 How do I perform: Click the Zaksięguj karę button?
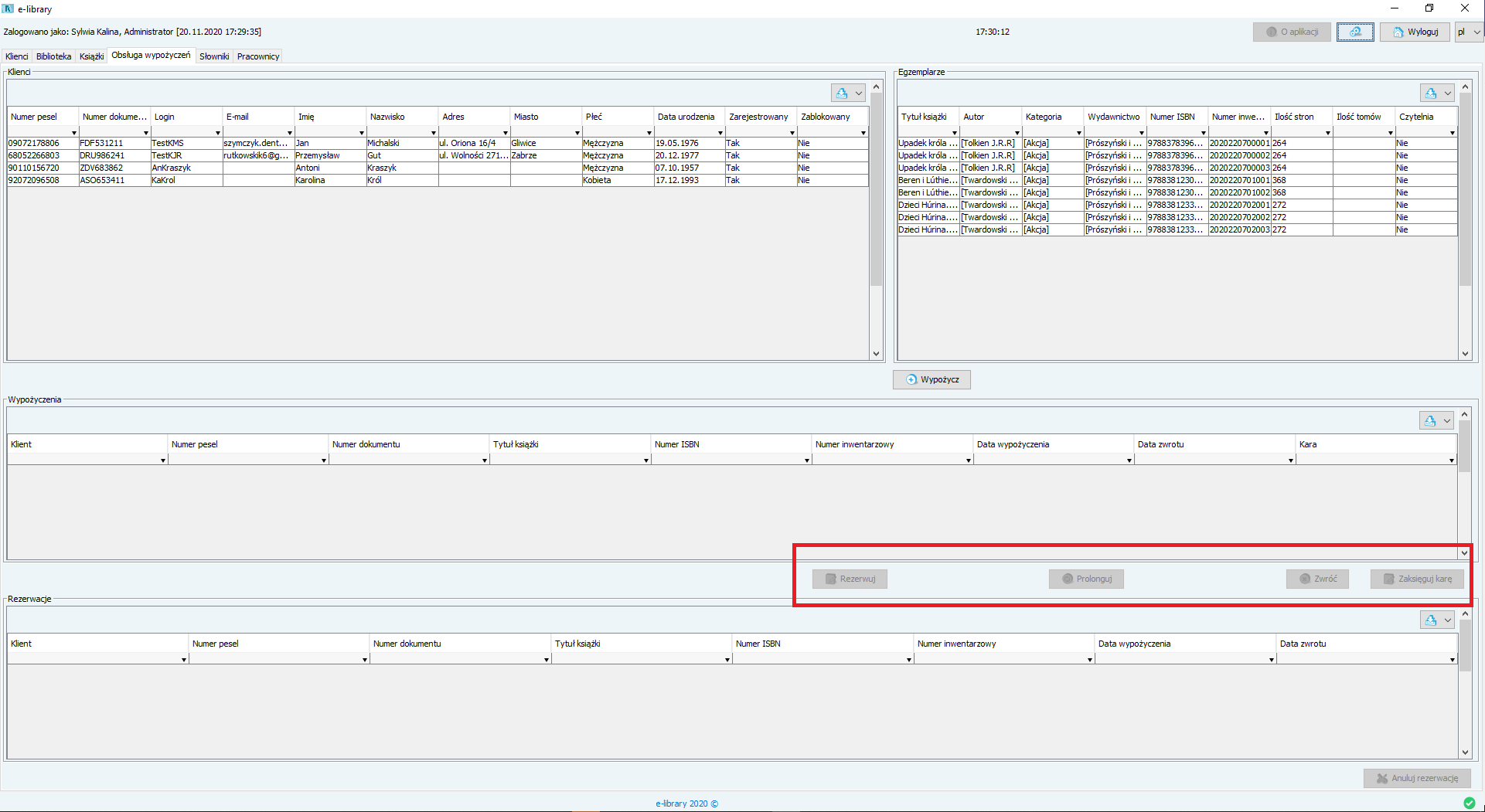1417,579
